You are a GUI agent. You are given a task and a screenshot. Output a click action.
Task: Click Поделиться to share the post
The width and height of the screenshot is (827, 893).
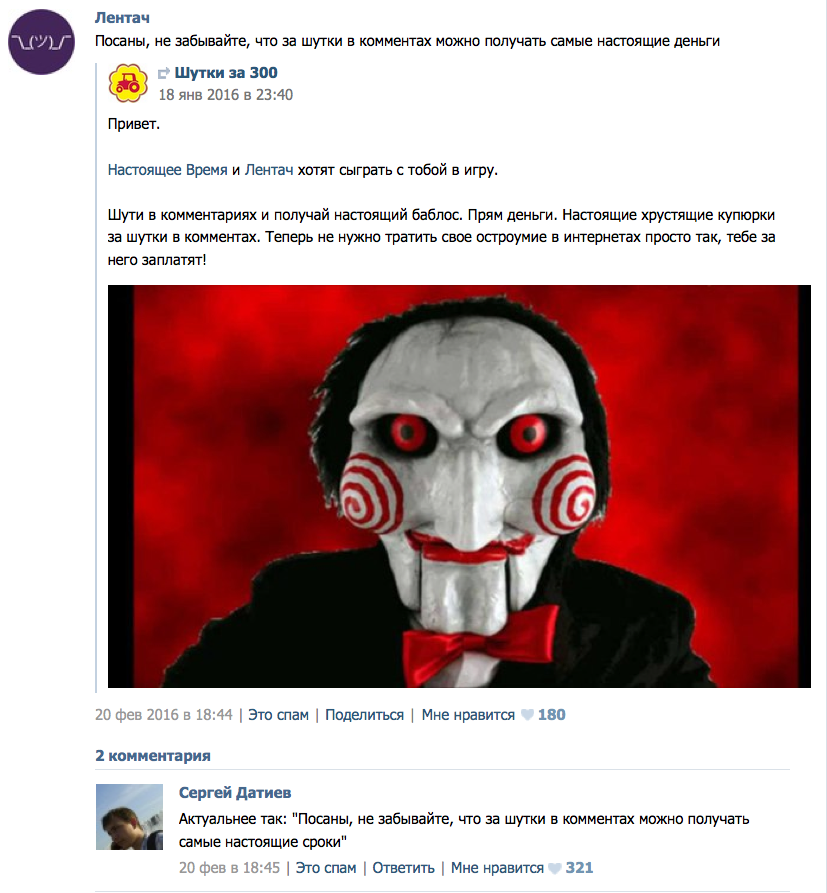[x=365, y=715]
